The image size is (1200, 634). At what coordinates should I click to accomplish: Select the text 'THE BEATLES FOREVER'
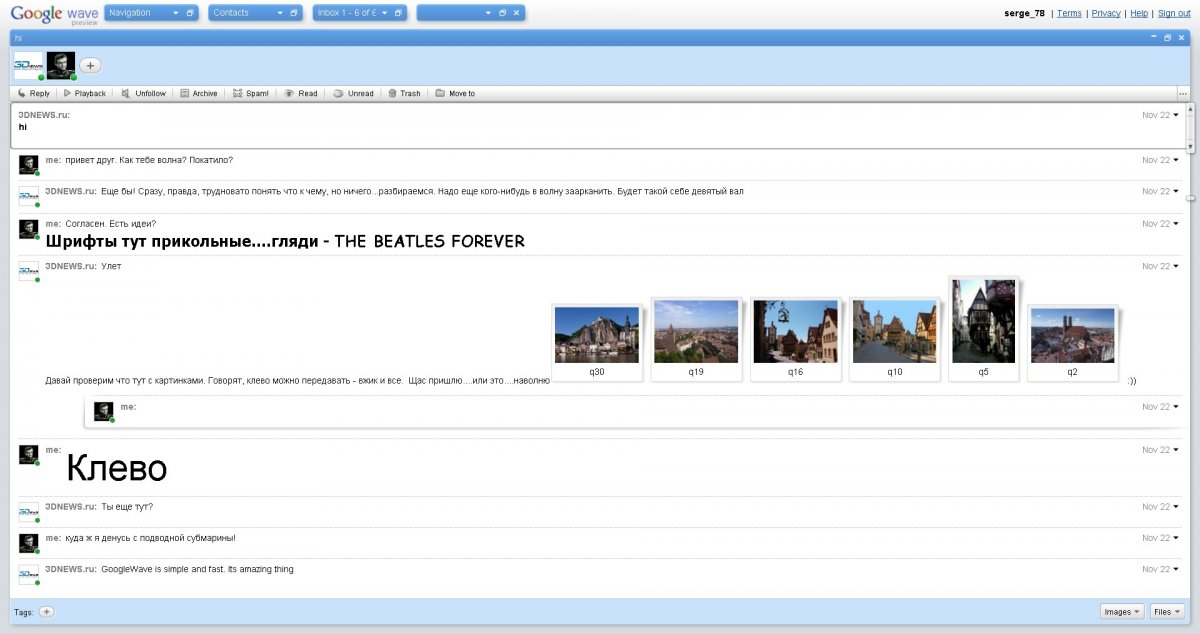click(429, 241)
